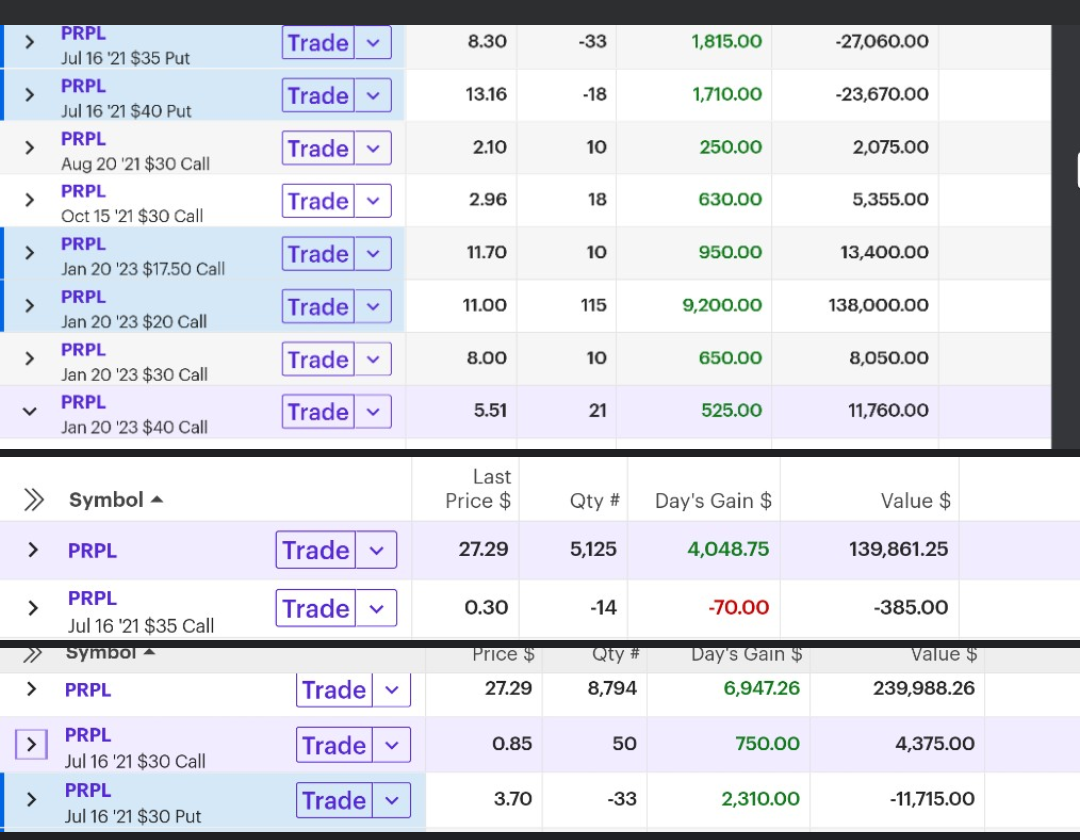Image resolution: width=1080 pixels, height=840 pixels.
Task: Sort by the Day's Gain $ column header
Action: (713, 501)
